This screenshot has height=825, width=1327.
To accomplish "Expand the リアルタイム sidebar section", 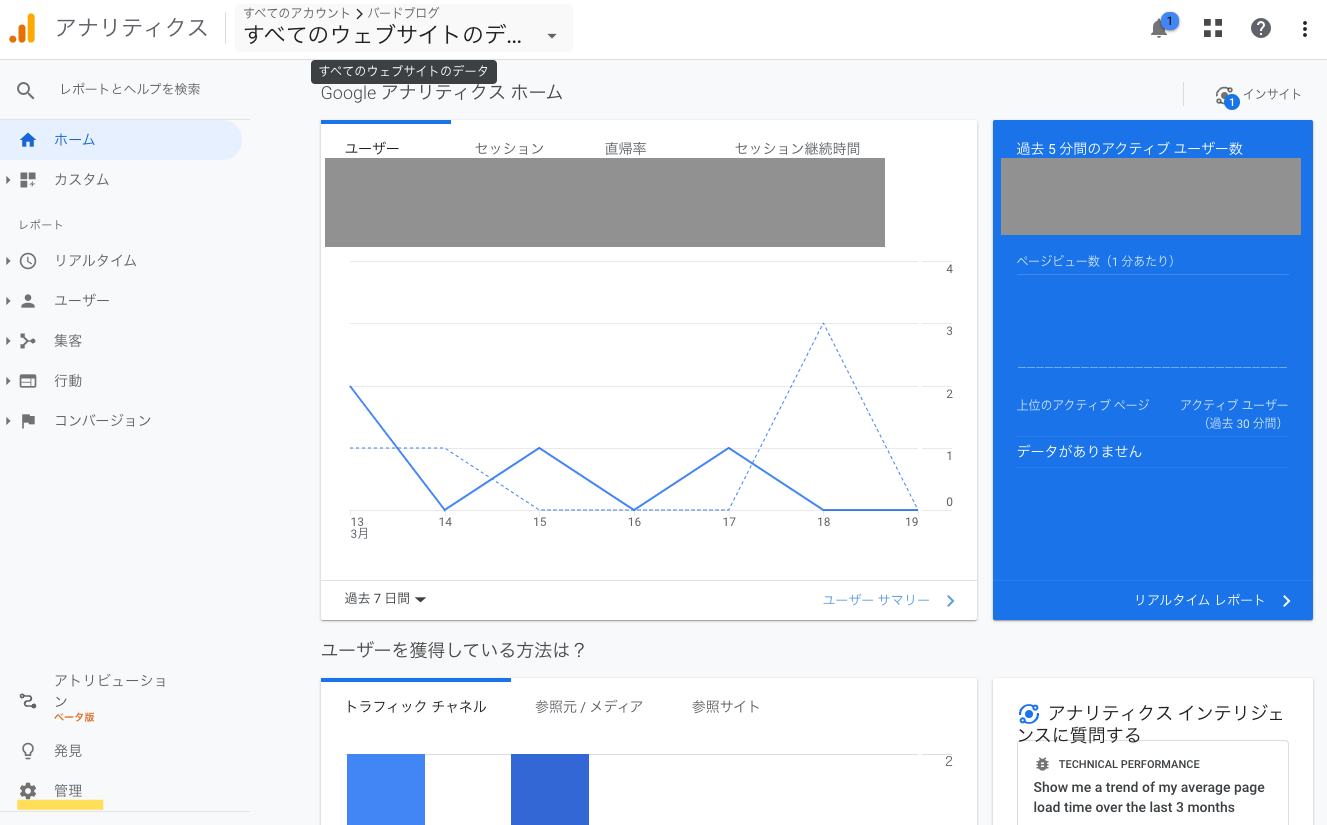I will [8, 261].
